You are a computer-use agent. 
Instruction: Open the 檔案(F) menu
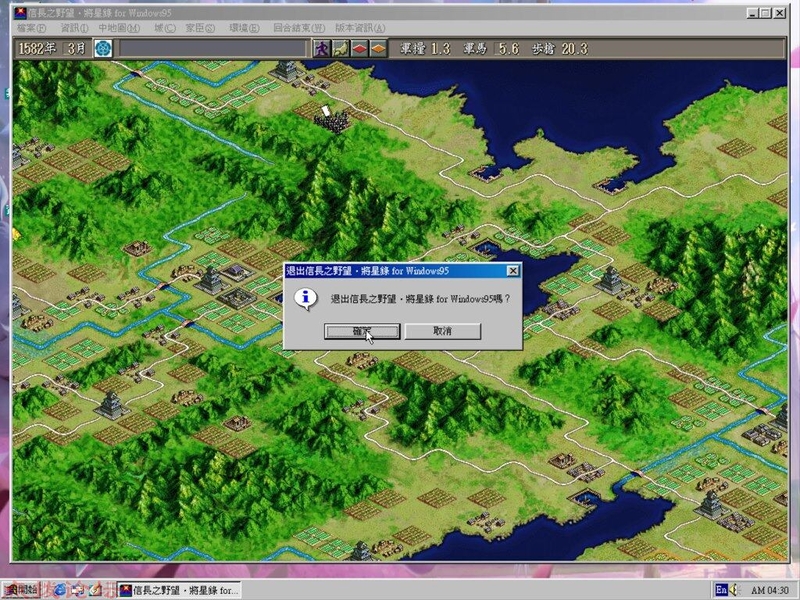32,28
